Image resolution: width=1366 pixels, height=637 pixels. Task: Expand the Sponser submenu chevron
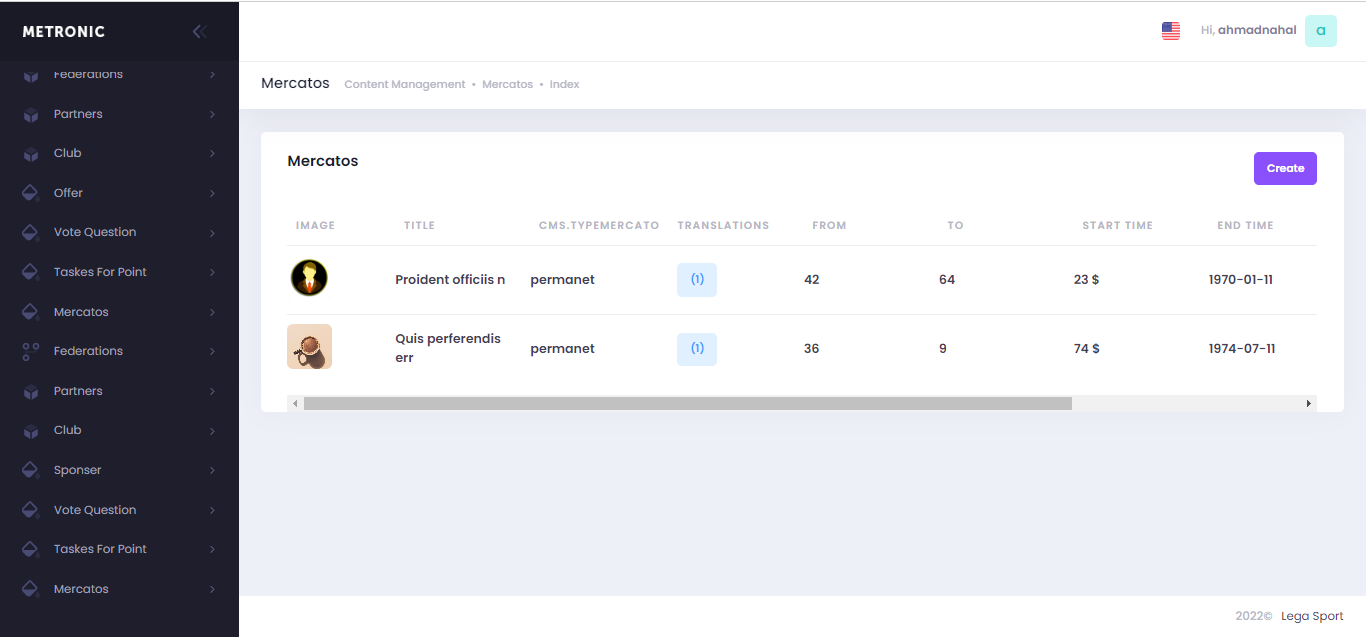(212, 470)
